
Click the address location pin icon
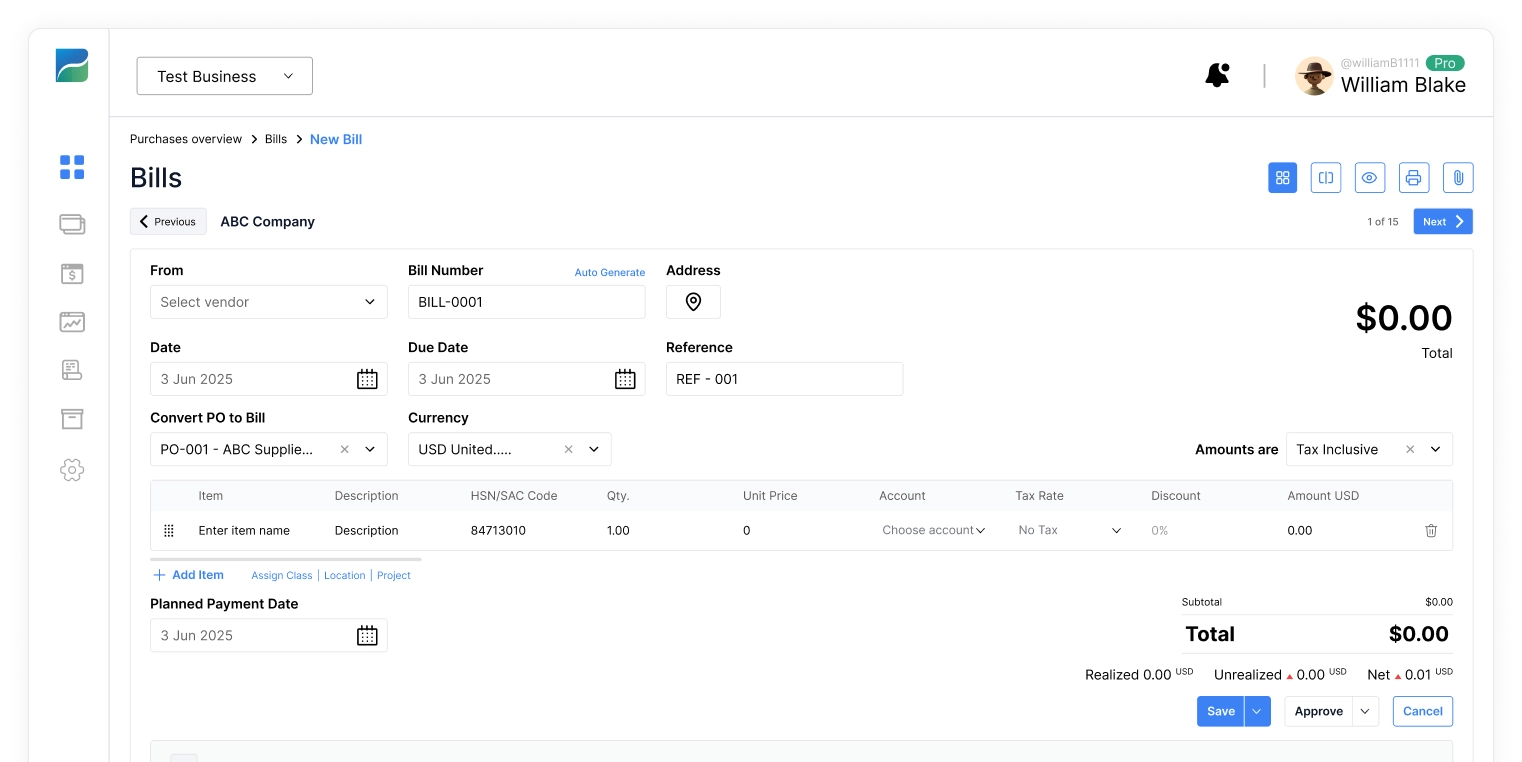coord(693,302)
